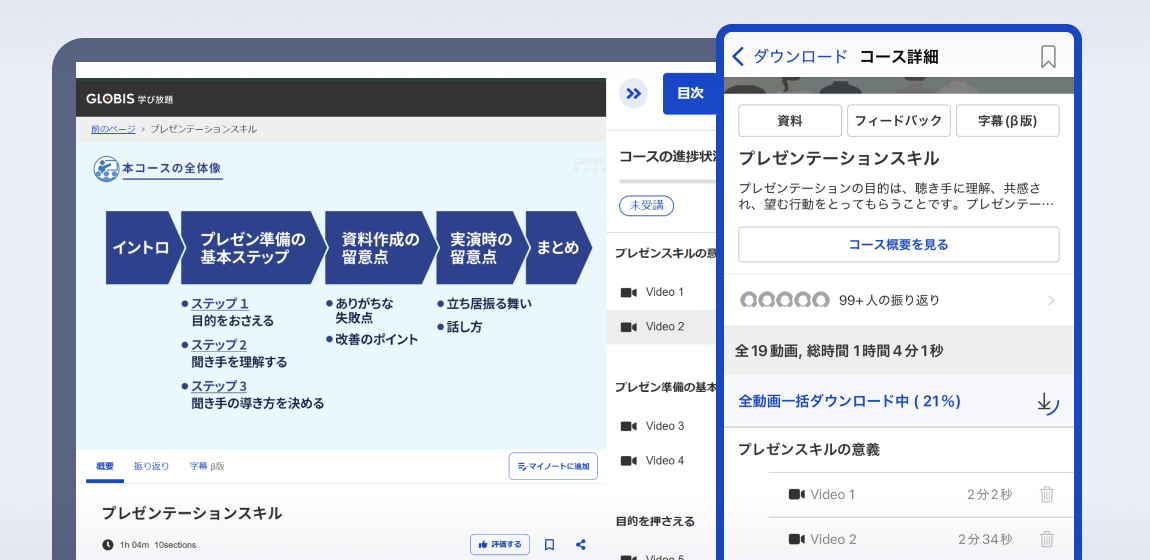Open the フィードバック tab in mobile panel
The width and height of the screenshot is (1150, 560).
(x=899, y=121)
